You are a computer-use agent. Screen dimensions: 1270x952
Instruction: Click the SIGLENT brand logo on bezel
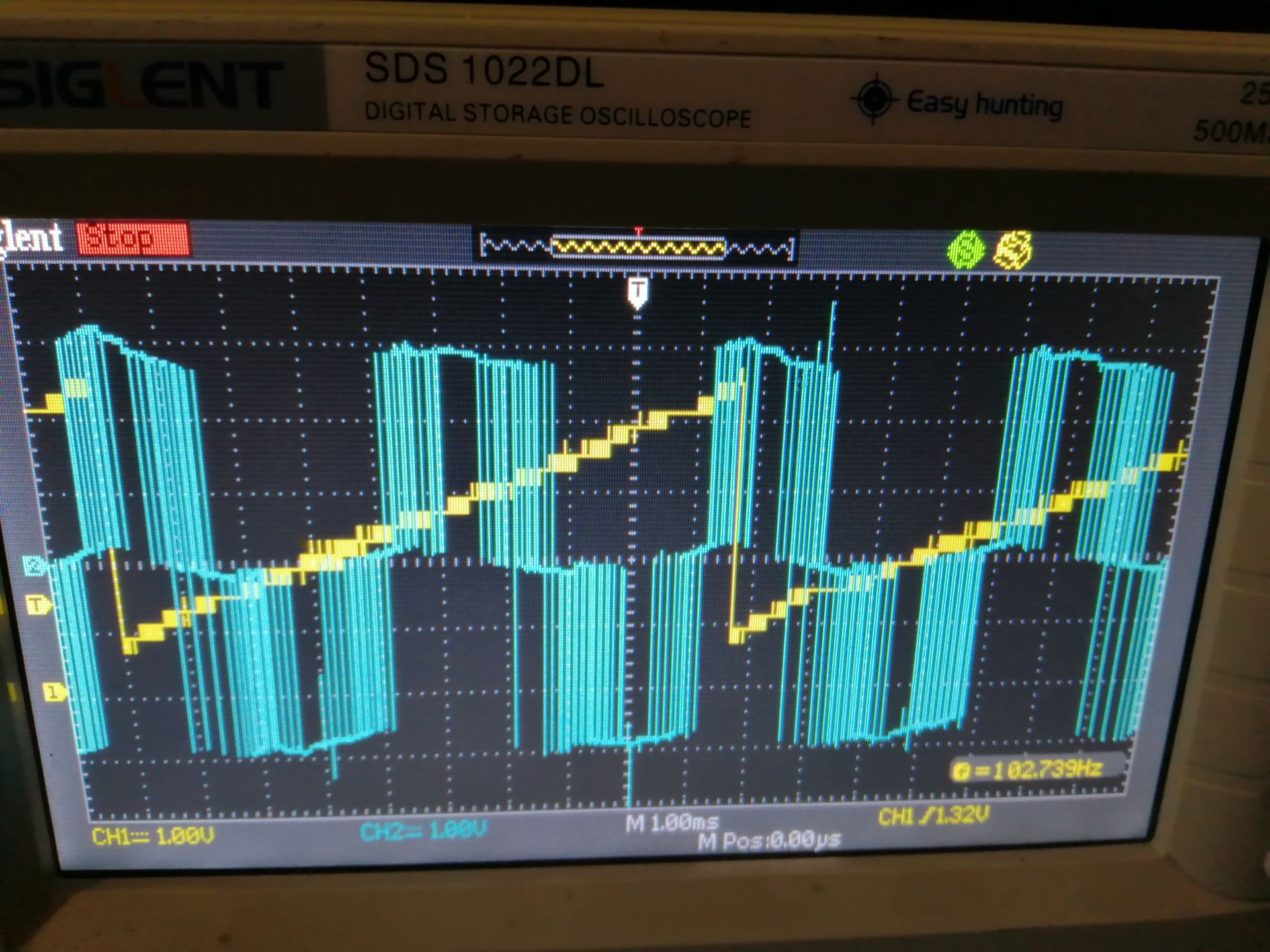click(x=142, y=85)
